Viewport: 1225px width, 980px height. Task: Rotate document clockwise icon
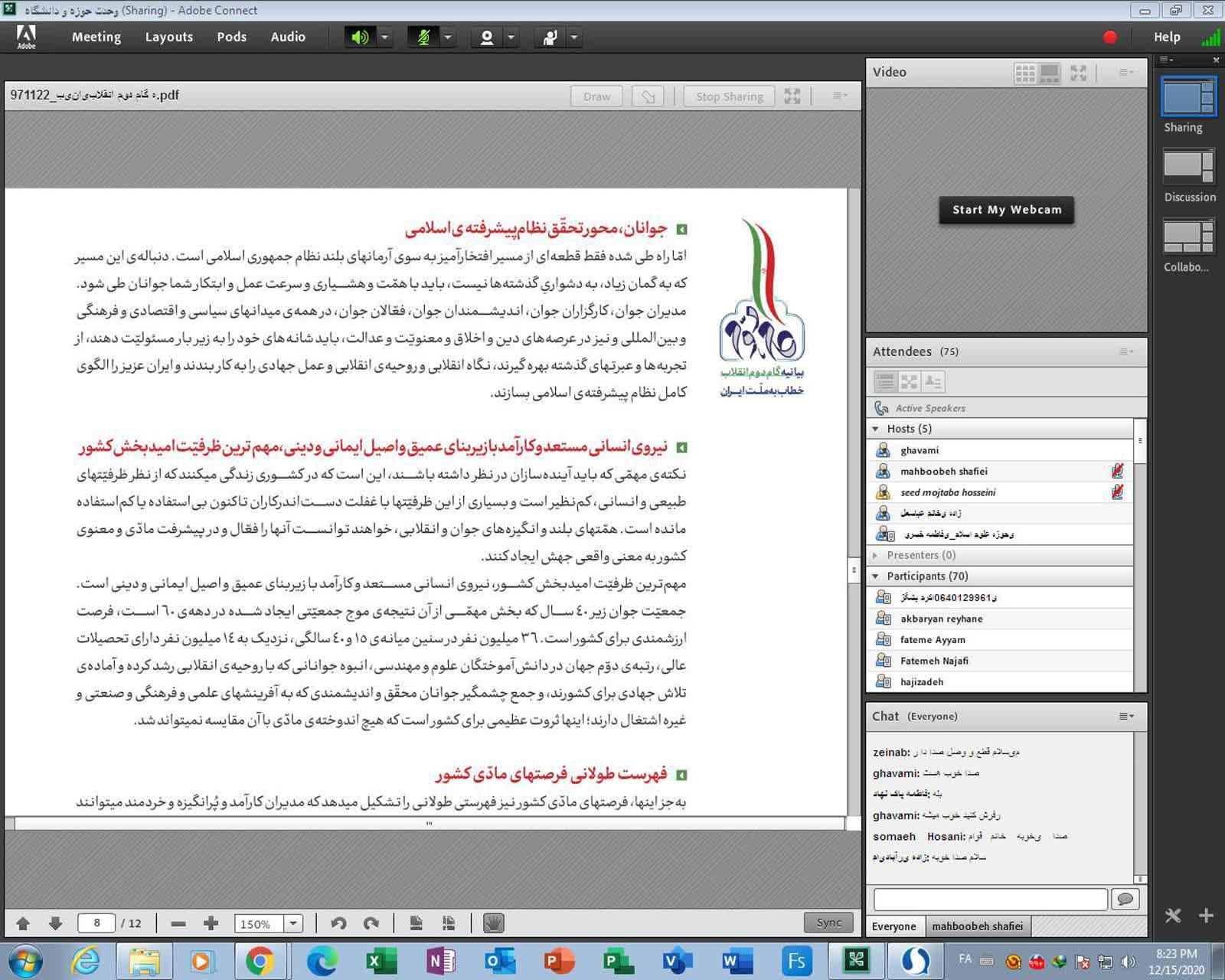(x=371, y=923)
